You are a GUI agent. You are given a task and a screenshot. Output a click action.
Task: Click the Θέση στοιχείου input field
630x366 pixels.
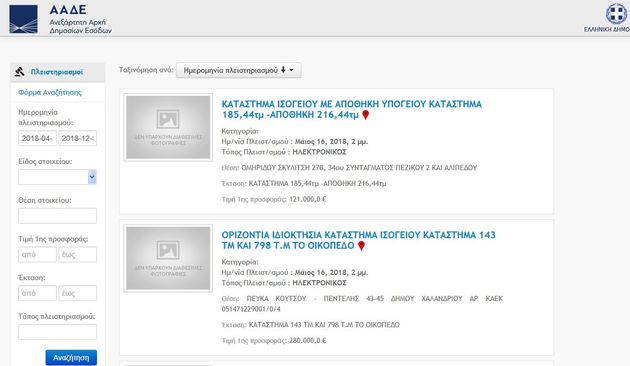pyautogui.click(x=57, y=216)
